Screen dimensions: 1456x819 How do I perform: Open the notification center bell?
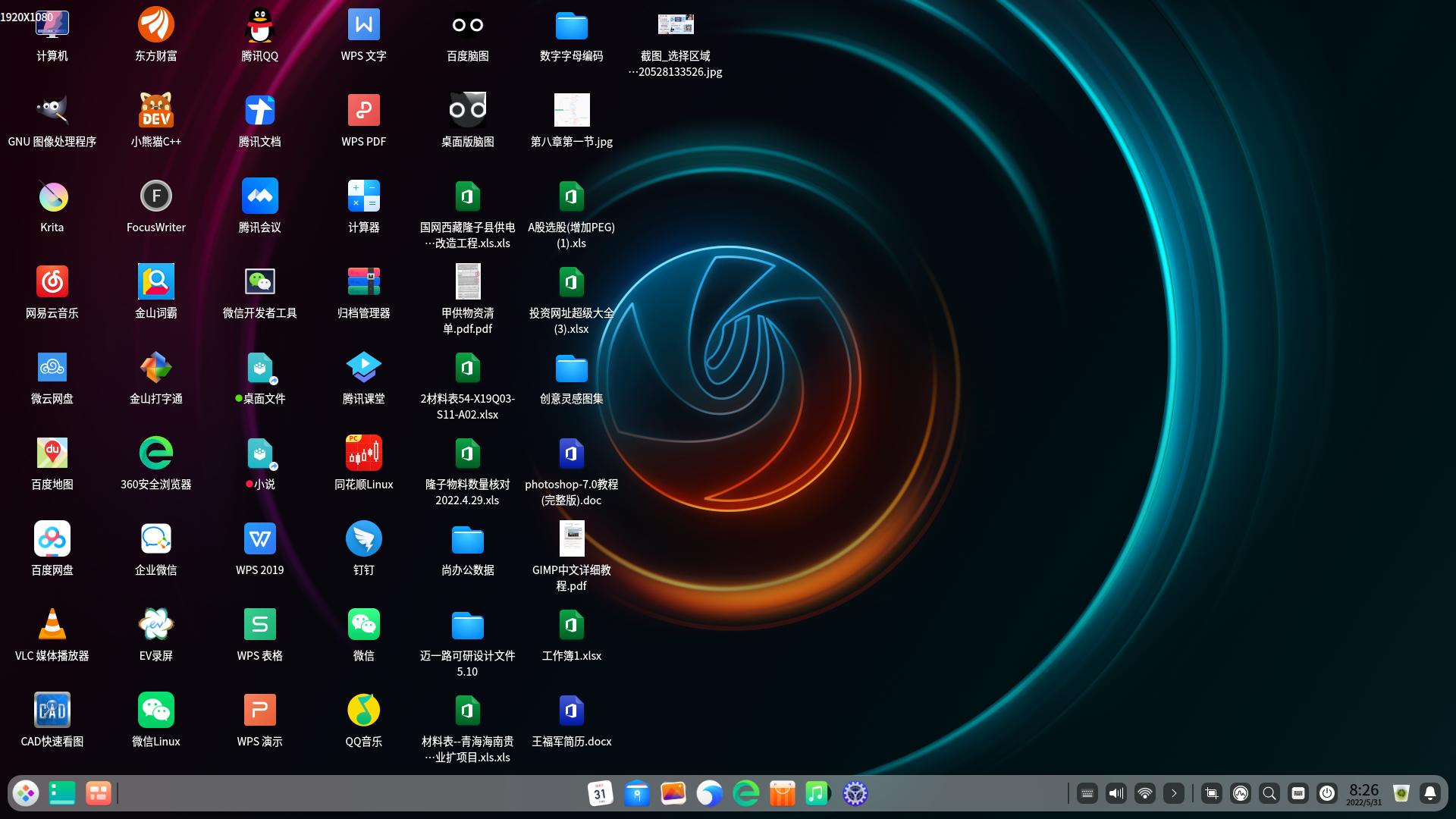pyautogui.click(x=1430, y=793)
